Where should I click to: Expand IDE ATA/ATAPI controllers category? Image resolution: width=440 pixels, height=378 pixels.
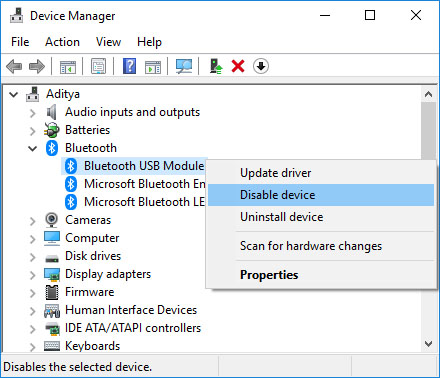coord(32,329)
